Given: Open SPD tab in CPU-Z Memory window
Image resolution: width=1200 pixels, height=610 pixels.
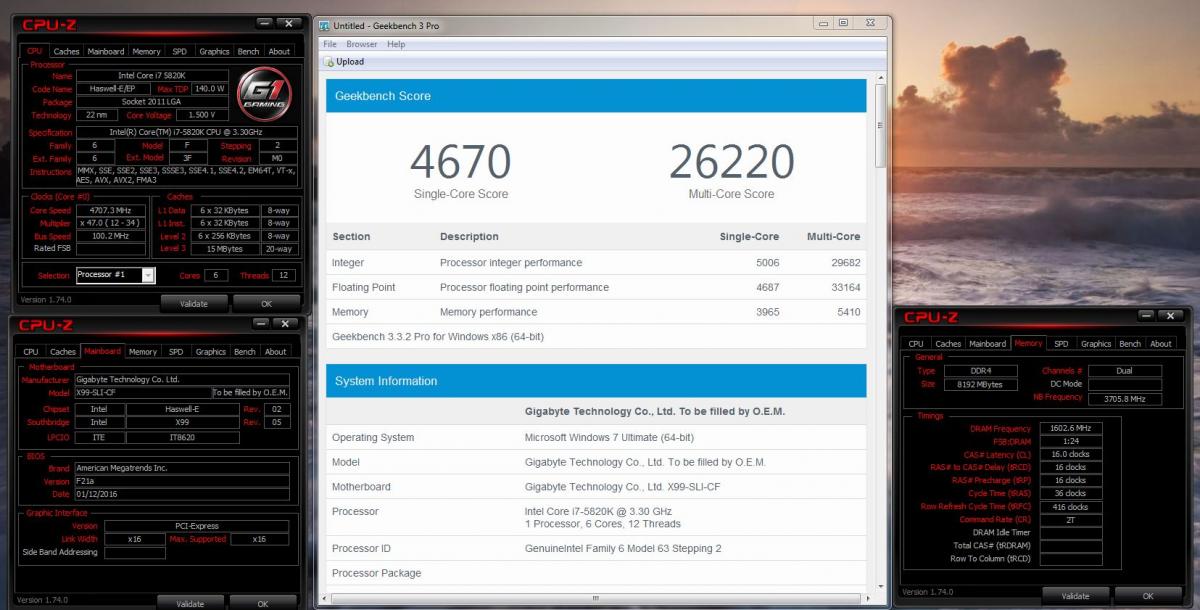Looking at the screenshot, I should pyautogui.click(x=1061, y=343).
